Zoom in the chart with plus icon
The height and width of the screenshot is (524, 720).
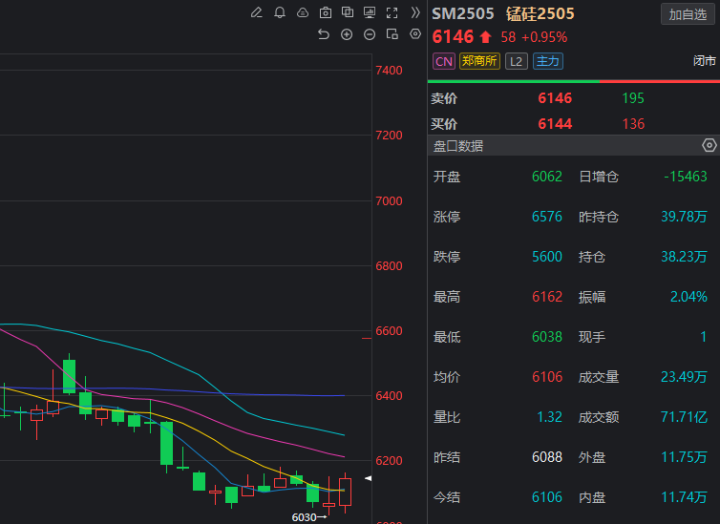(x=347, y=34)
